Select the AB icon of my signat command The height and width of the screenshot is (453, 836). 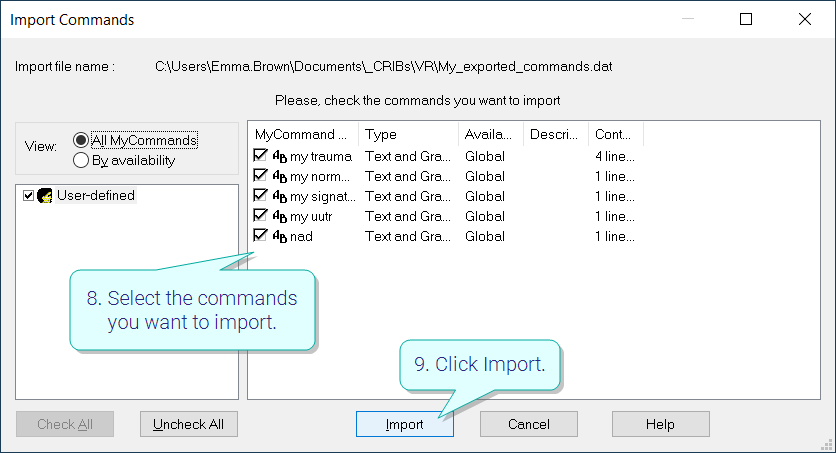click(280, 196)
